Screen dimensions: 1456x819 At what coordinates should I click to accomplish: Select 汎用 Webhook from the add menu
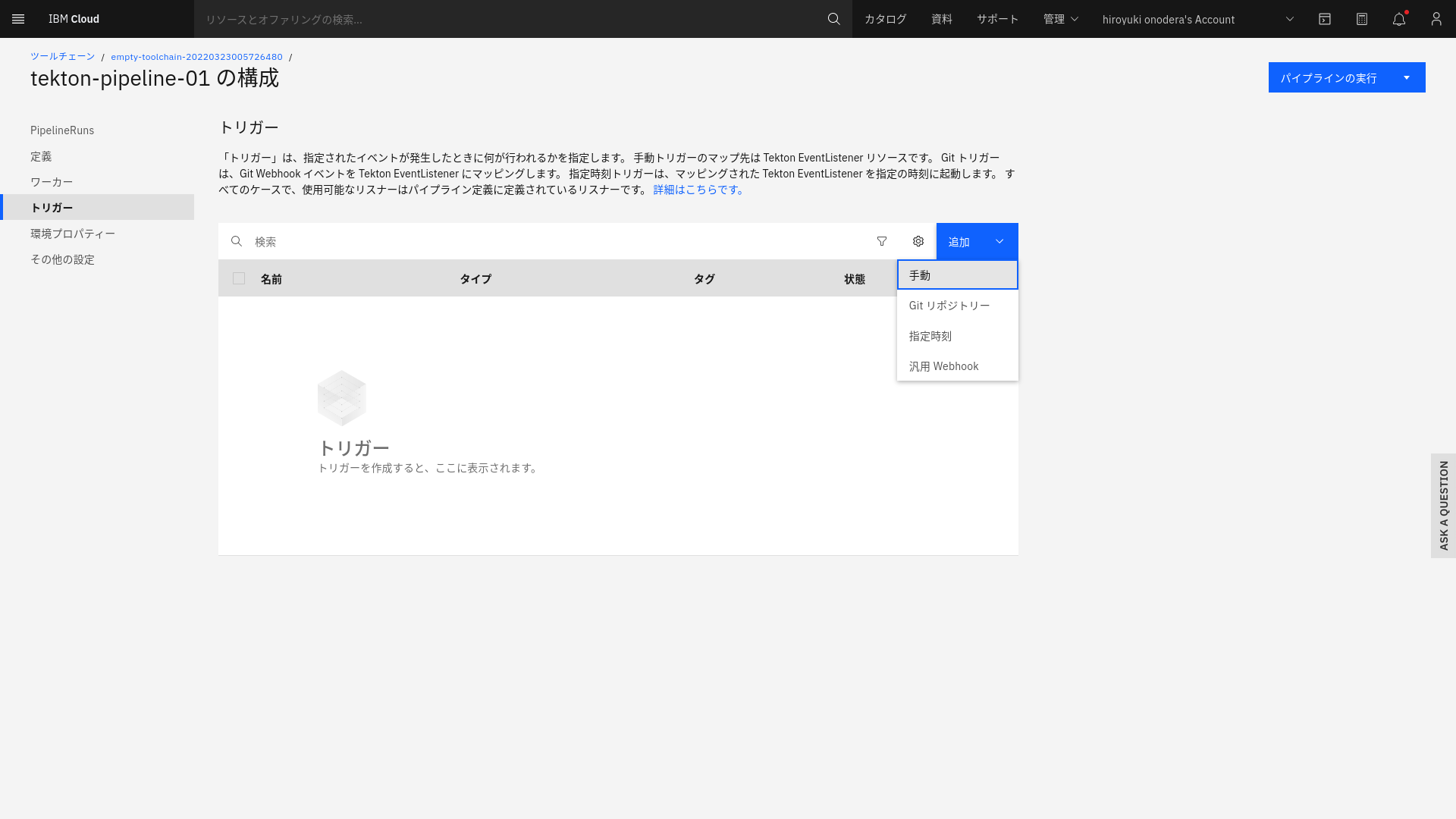point(943,366)
